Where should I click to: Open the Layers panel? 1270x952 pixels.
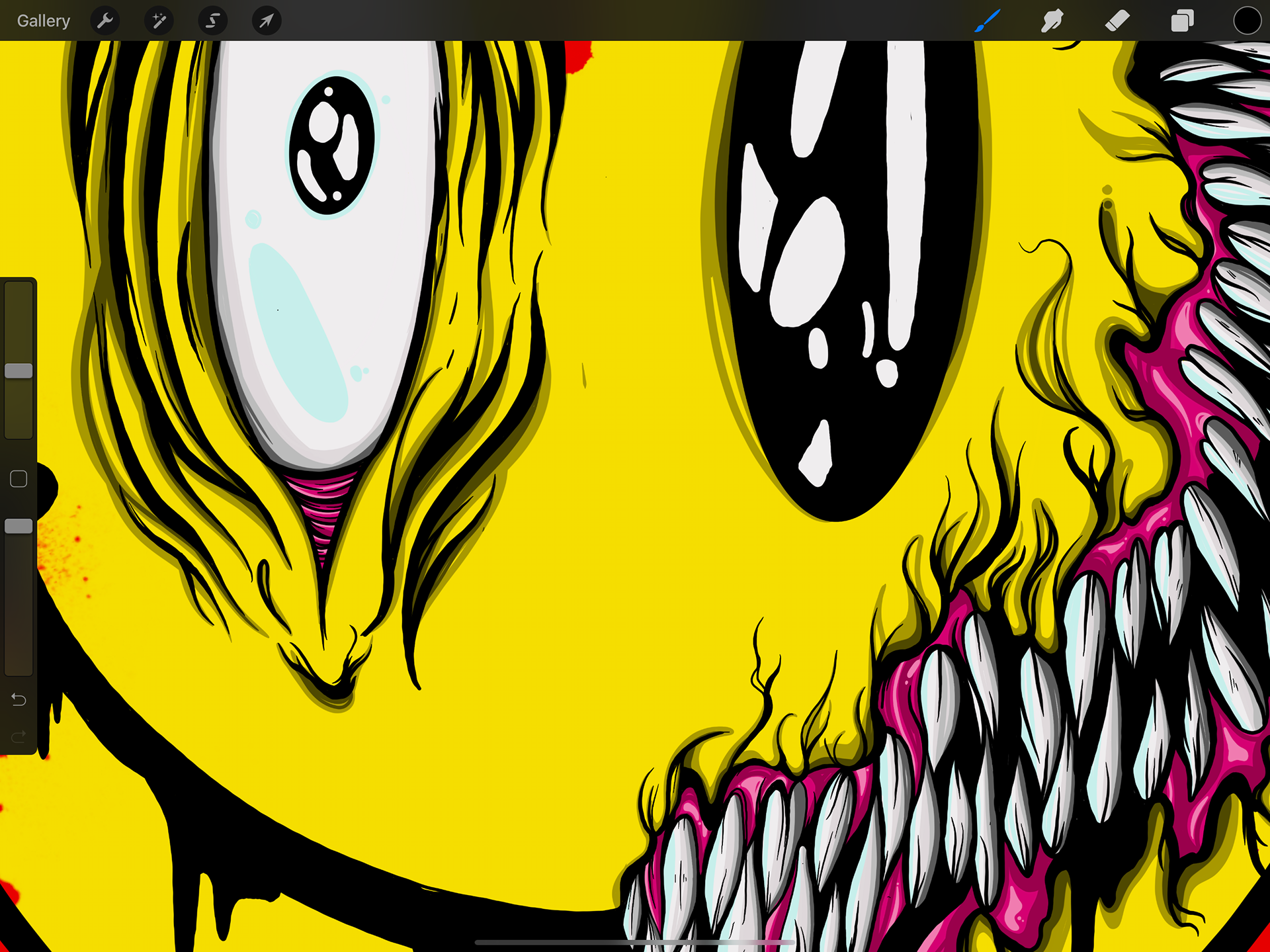coord(1182,21)
